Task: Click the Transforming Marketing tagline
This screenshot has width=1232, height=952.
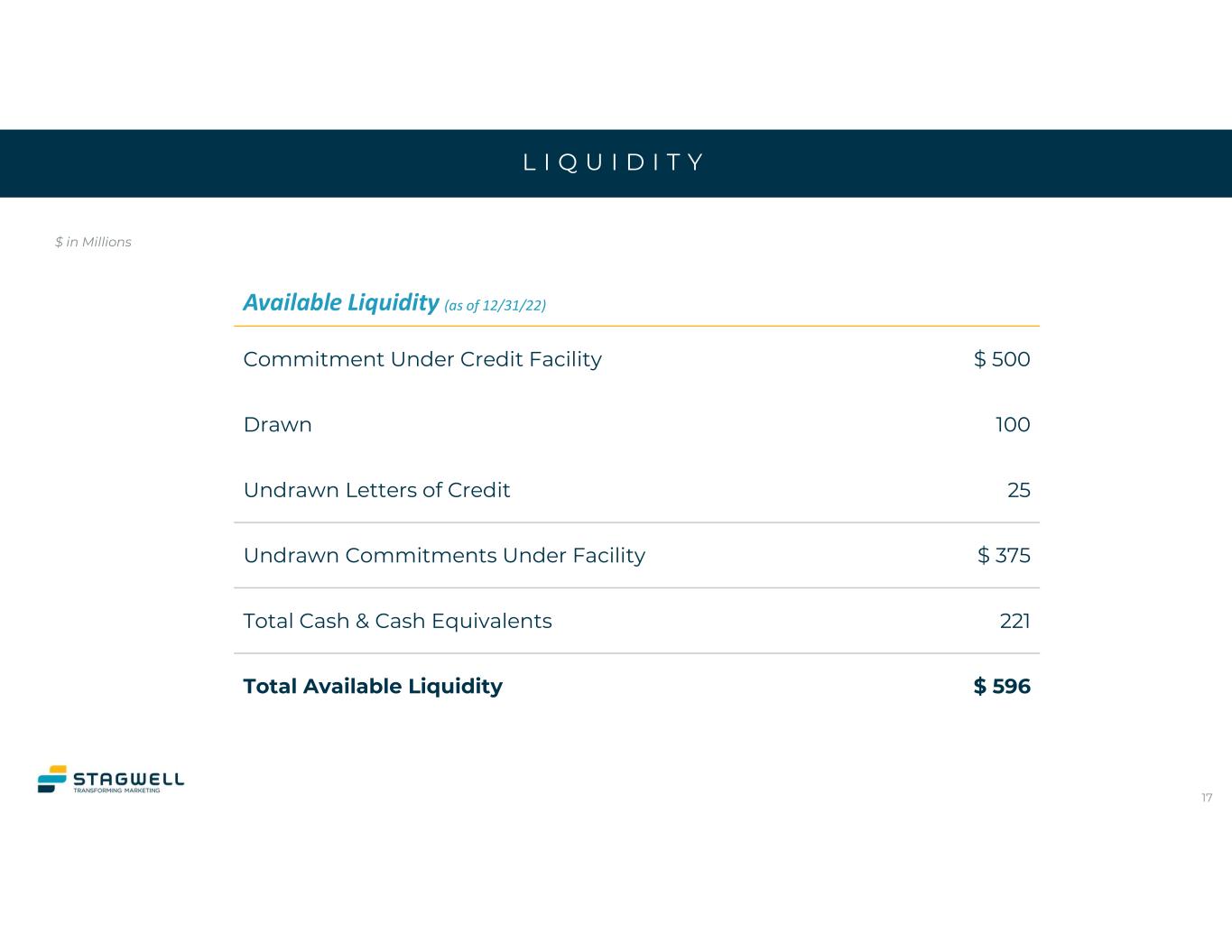Action: click(116, 790)
